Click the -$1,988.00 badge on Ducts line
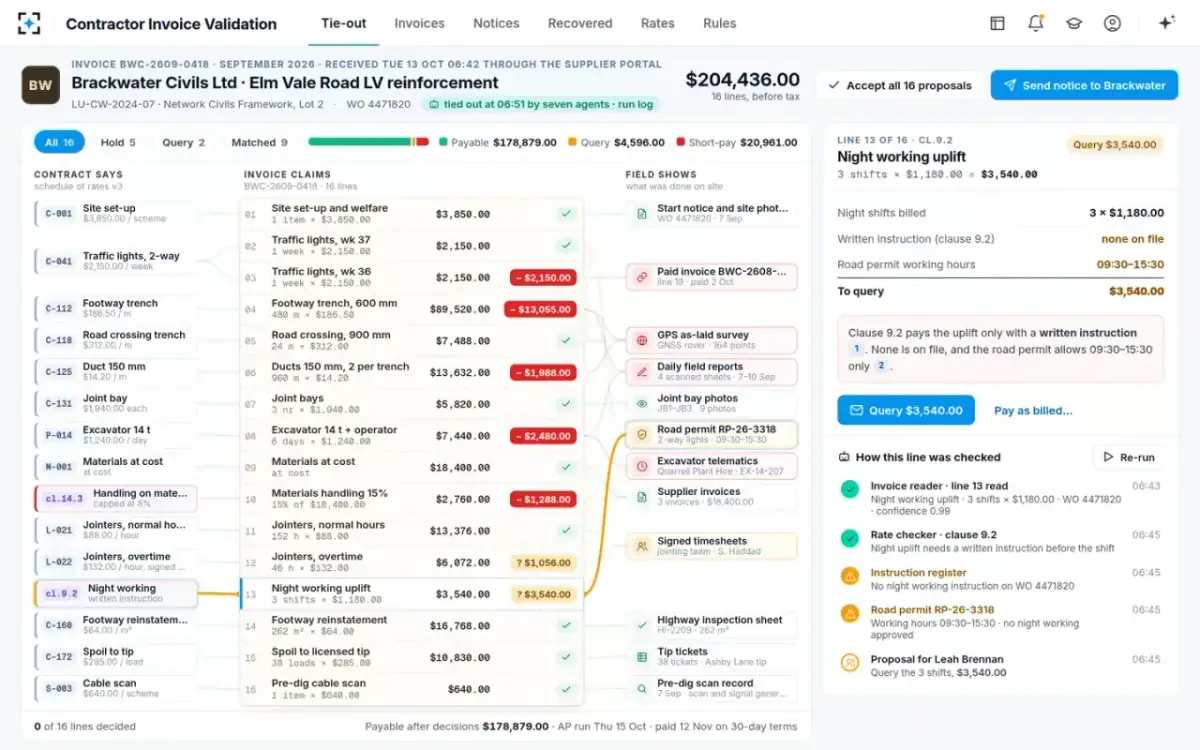 [543, 372]
